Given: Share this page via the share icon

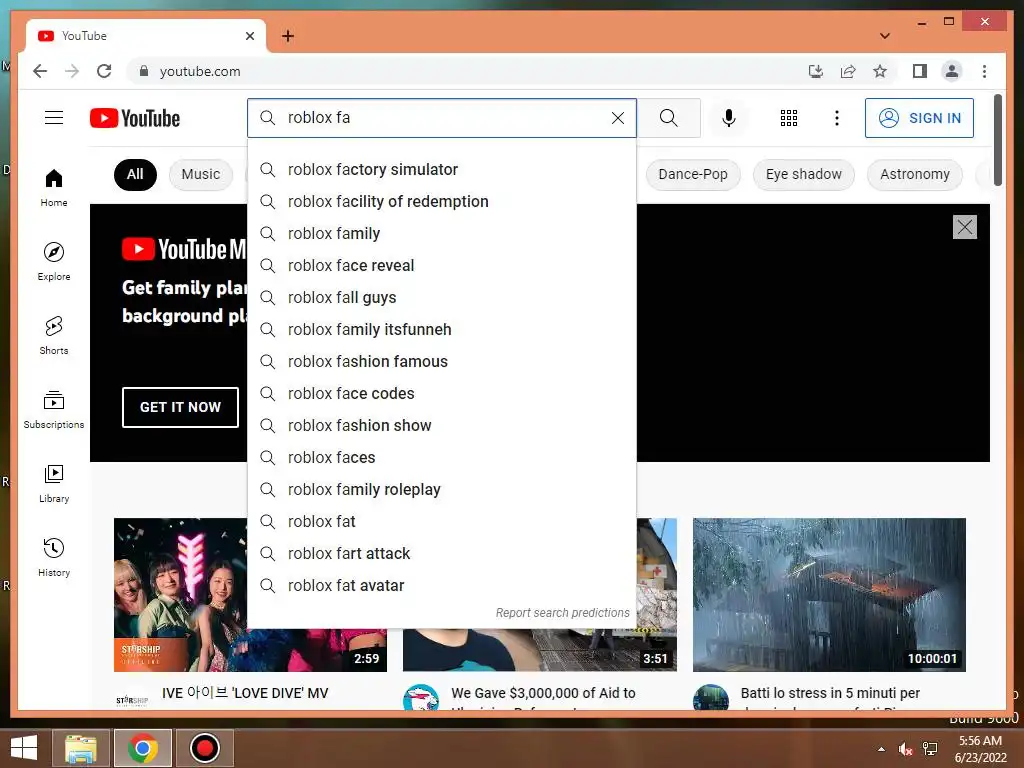Looking at the screenshot, I should click(848, 71).
